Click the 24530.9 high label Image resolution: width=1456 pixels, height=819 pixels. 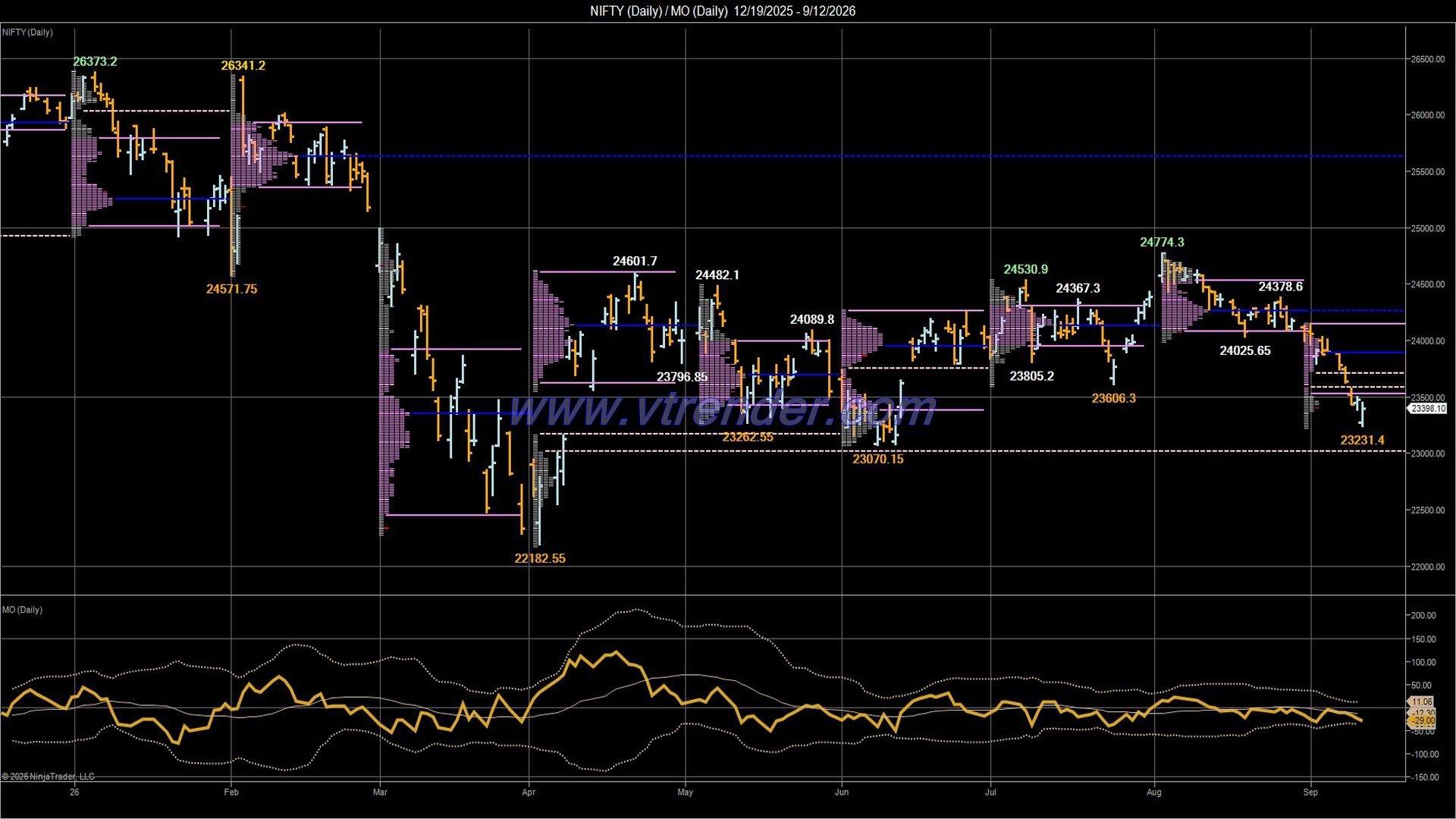[1026, 269]
